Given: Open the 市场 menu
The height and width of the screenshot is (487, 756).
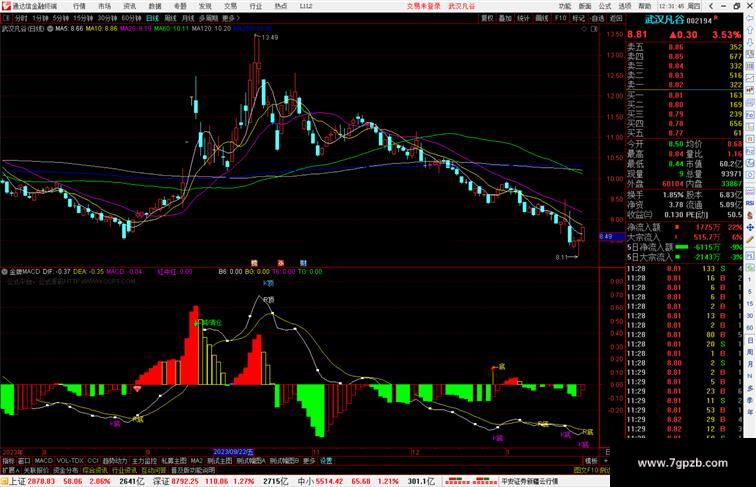Looking at the screenshot, I should (x=105, y=6).
